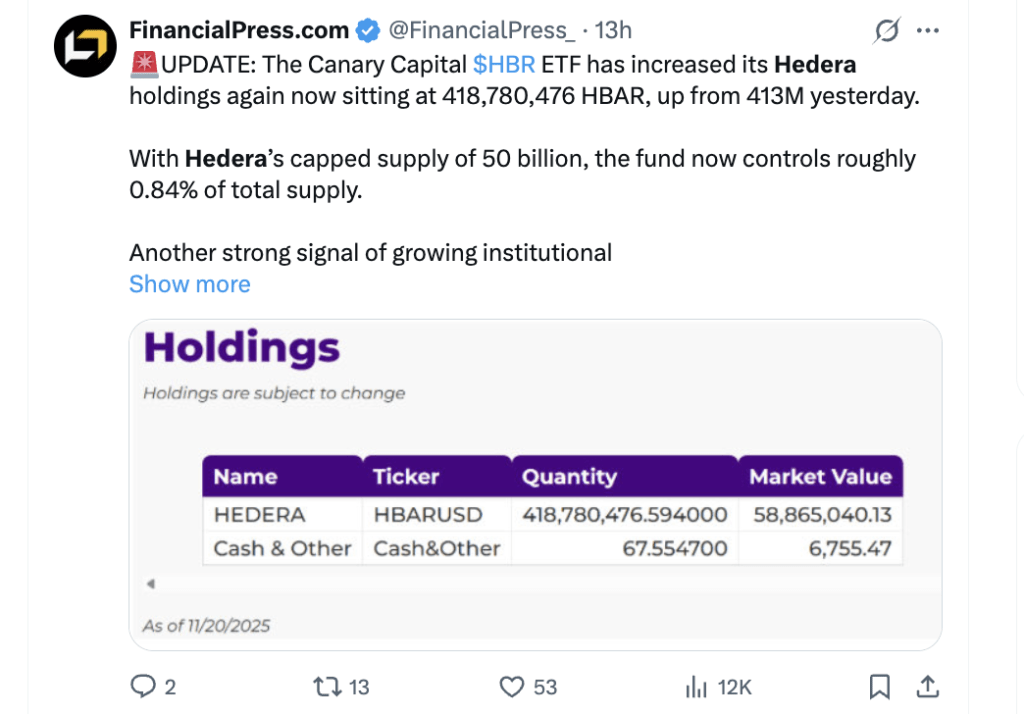
Task: Click the Grok slashed-circle icon
Action: point(886,31)
